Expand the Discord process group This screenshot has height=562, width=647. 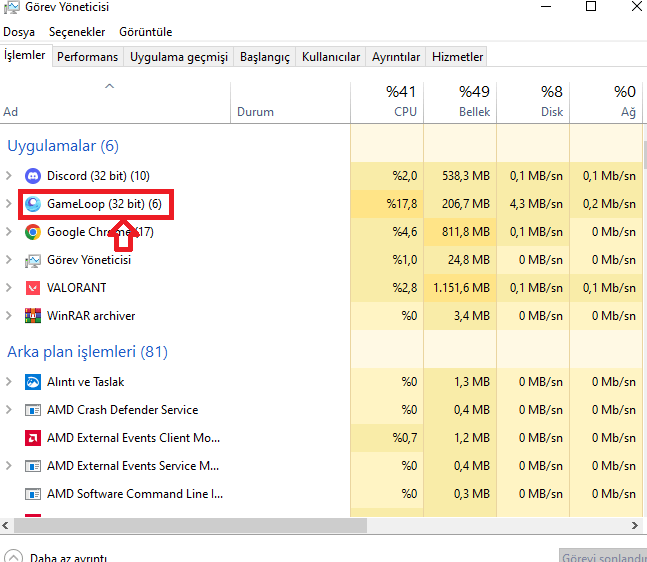tap(9, 176)
